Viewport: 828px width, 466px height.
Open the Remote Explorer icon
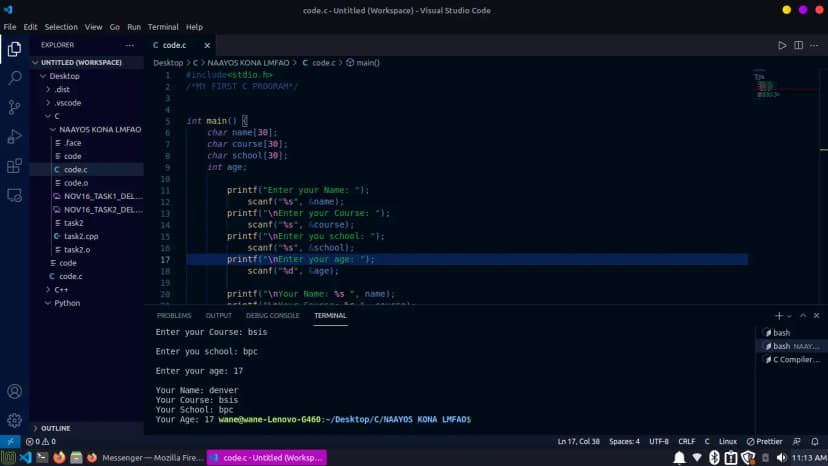point(15,196)
